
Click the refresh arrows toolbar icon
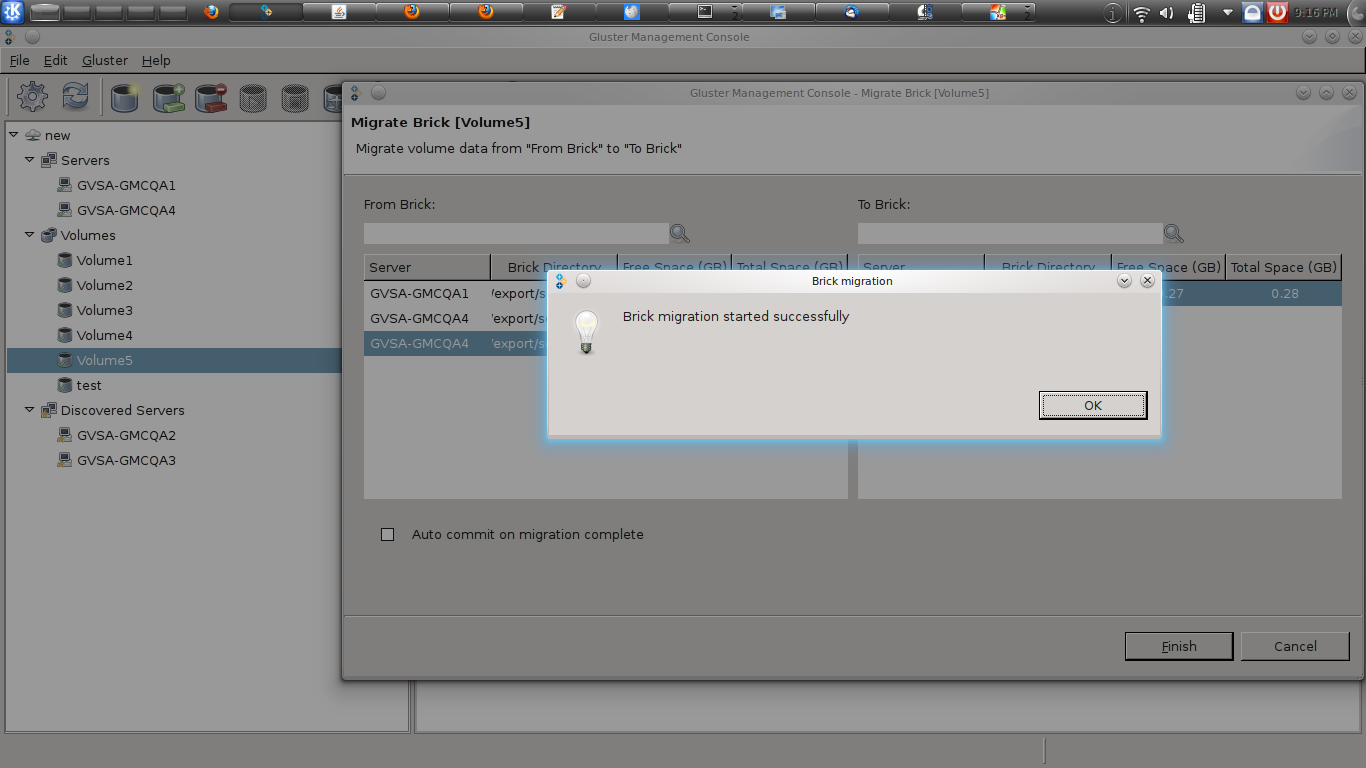pyautogui.click(x=76, y=97)
